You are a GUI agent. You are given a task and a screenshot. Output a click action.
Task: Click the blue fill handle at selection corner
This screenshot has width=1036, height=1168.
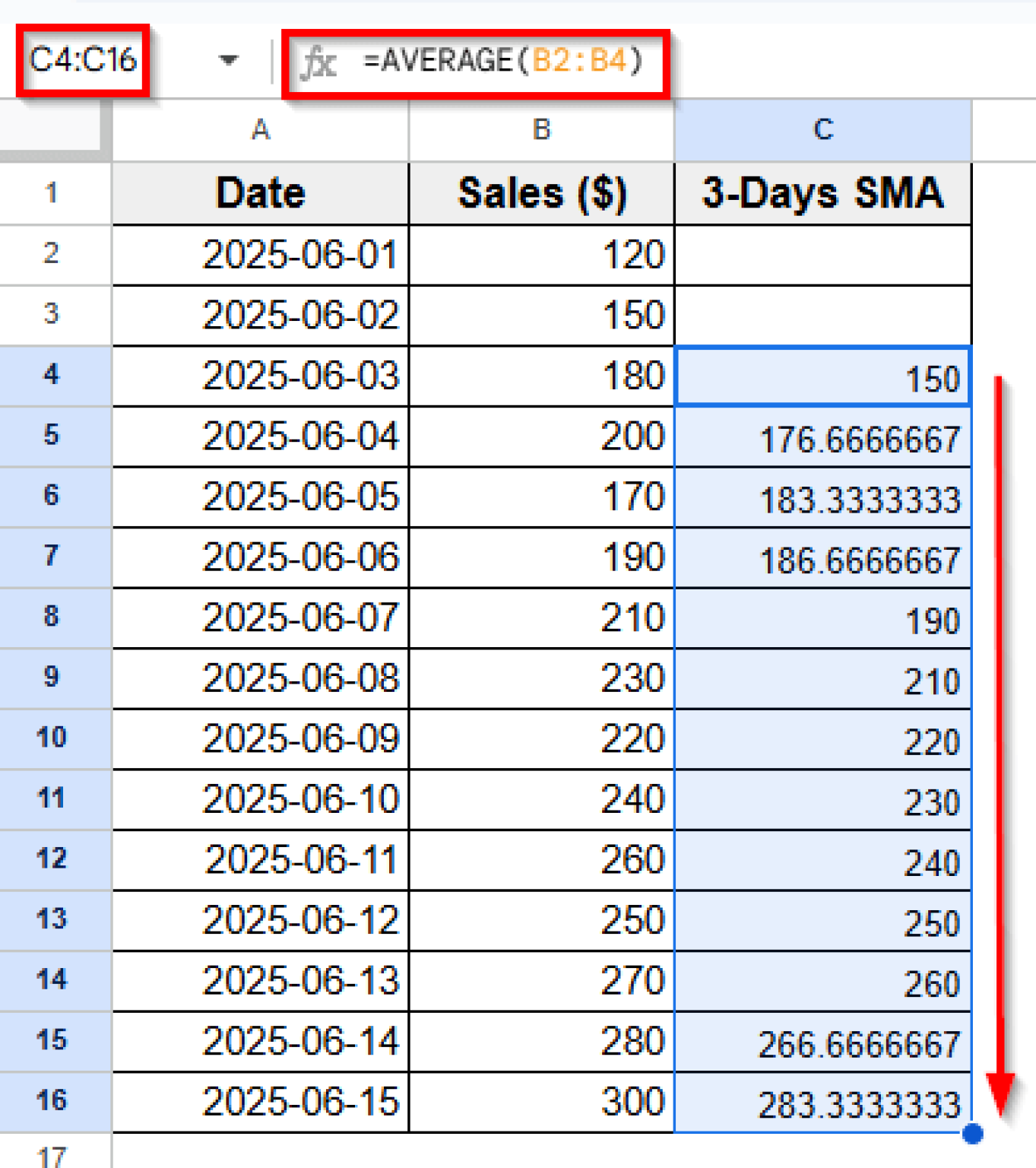tap(971, 1133)
